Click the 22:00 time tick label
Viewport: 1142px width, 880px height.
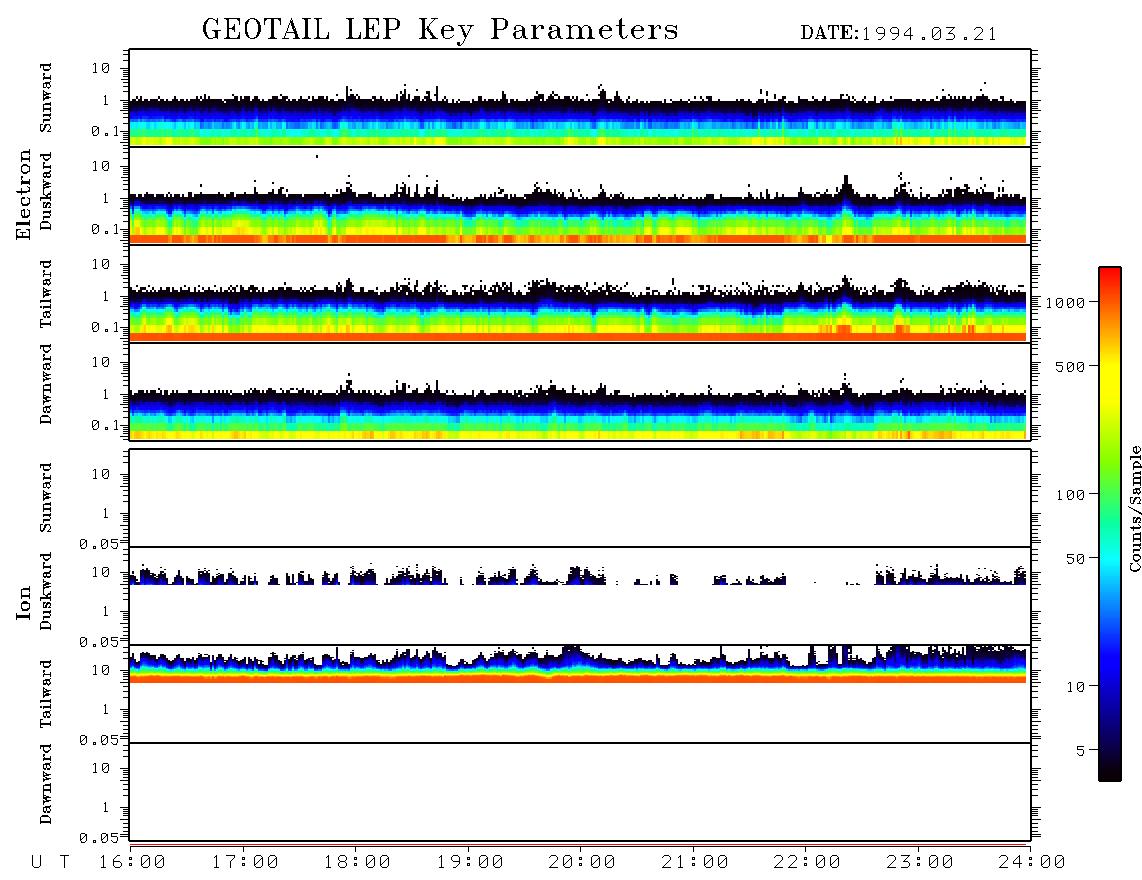coord(807,862)
